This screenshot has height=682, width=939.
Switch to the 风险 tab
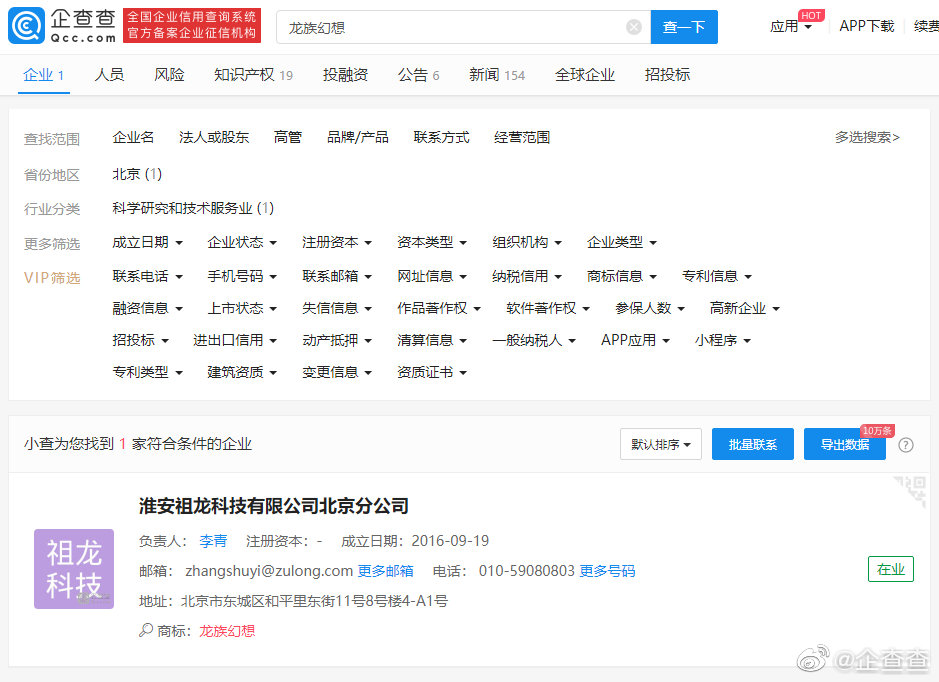[169, 75]
